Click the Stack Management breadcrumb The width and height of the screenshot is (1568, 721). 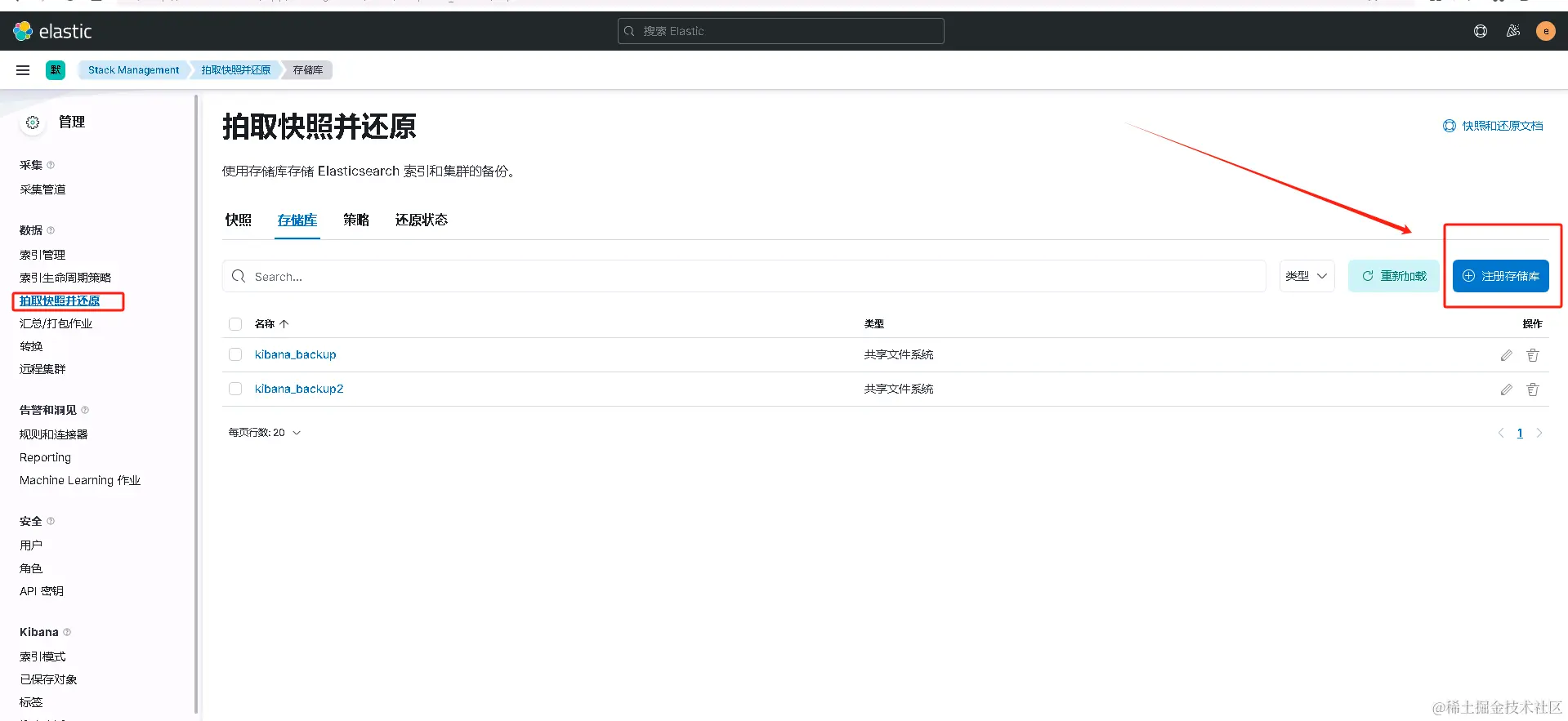[x=134, y=70]
